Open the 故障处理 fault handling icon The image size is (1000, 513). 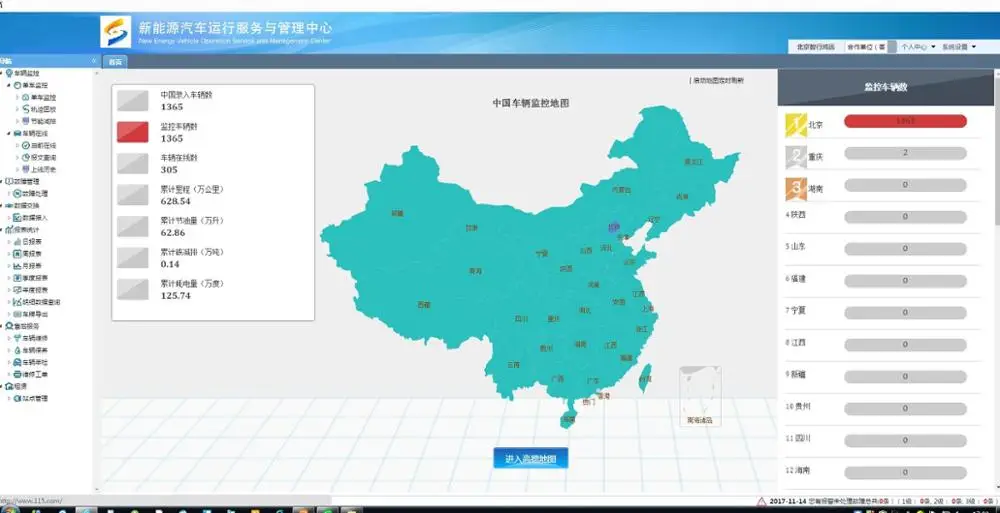pyautogui.click(x=17, y=193)
